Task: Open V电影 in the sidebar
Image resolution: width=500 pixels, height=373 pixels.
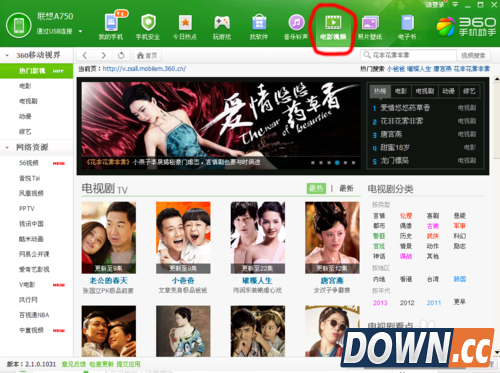Action: [x=27, y=285]
